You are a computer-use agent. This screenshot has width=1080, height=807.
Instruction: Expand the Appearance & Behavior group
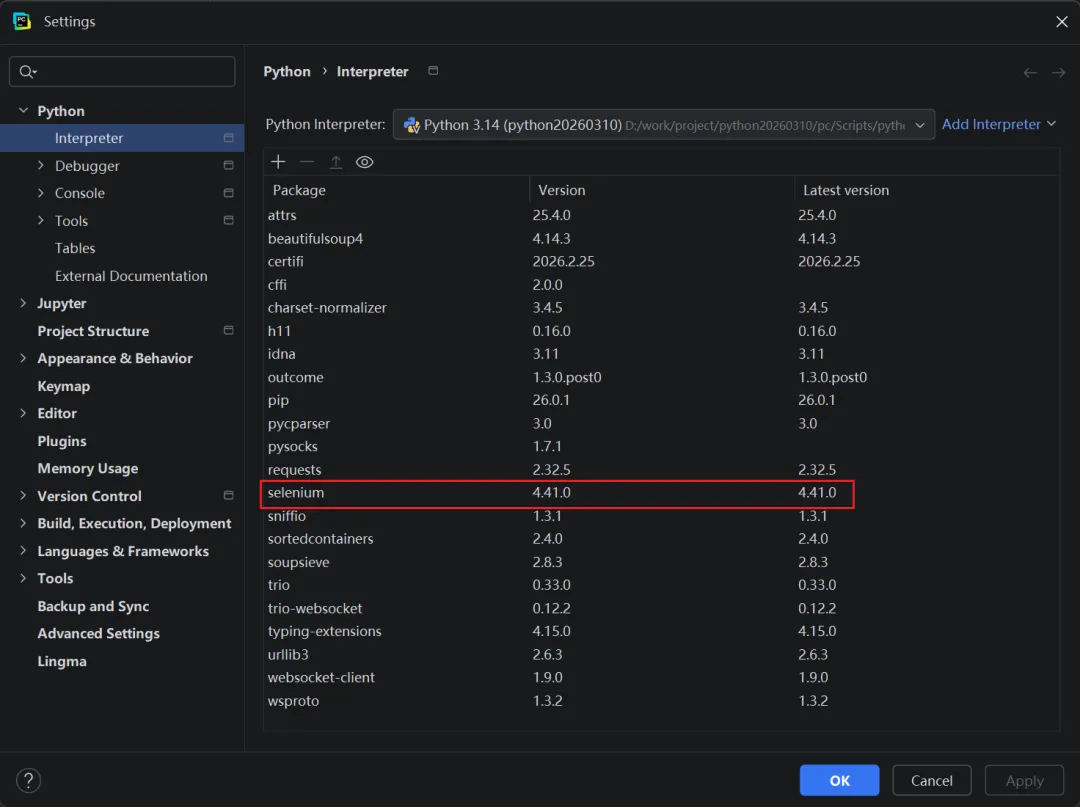coord(23,358)
